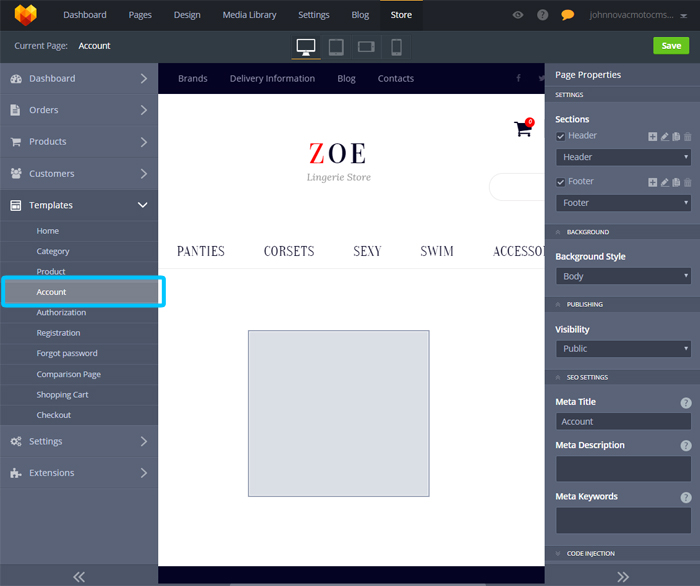This screenshot has width=700, height=586.
Task: Open the Visibility dropdown
Action: point(623,349)
